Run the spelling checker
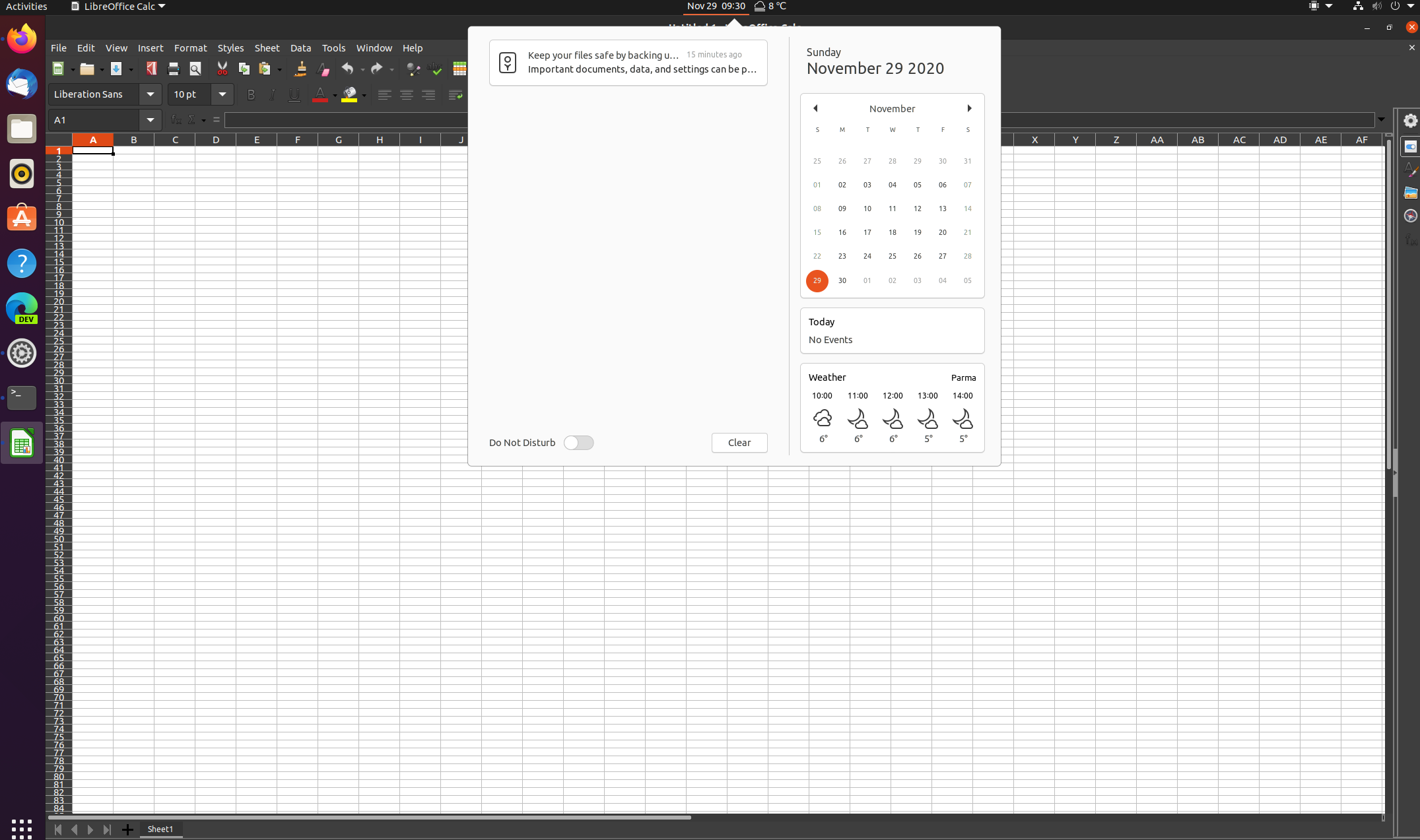The image size is (1420, 840). click(x=435, y=69)
